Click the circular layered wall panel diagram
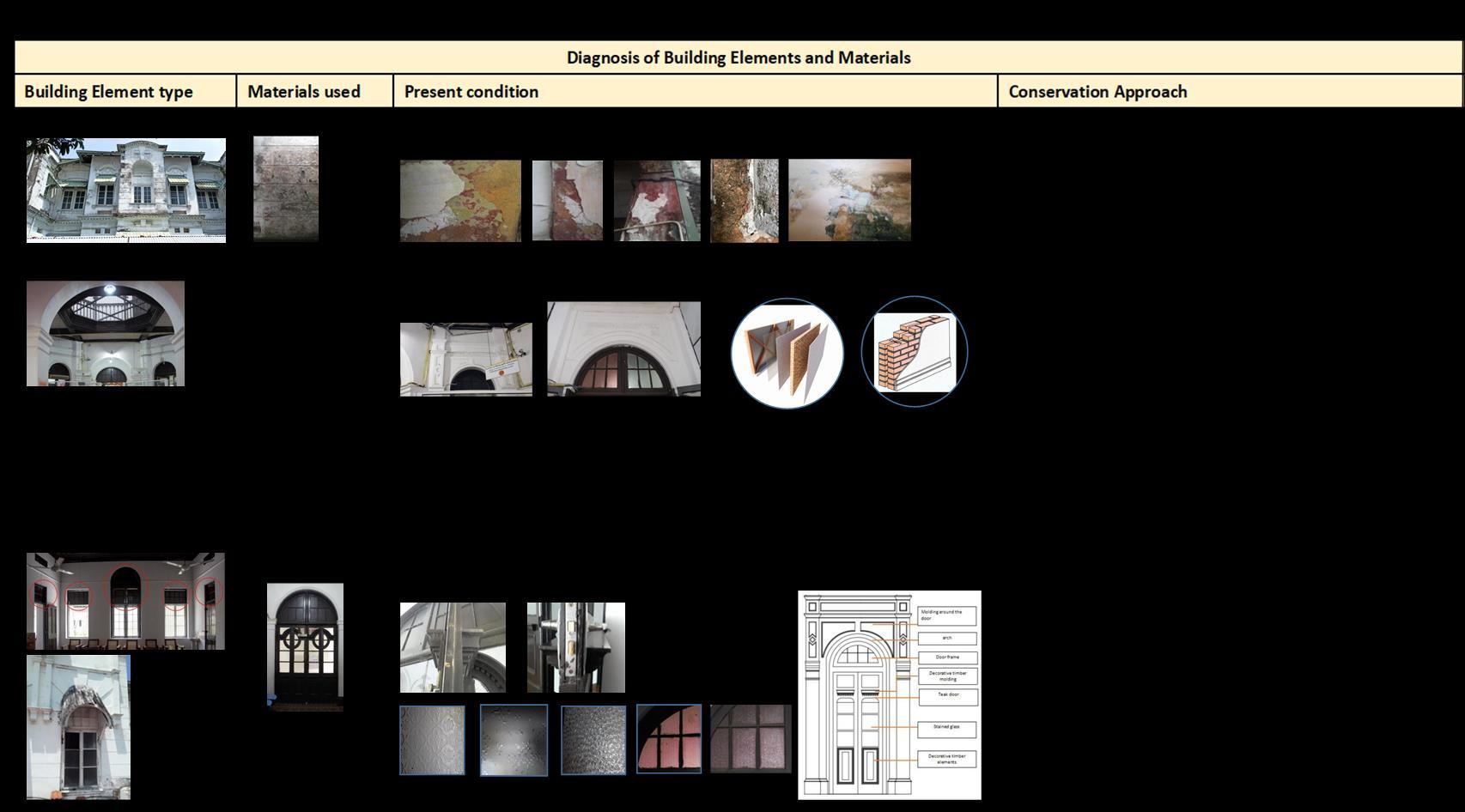The width and height of the screenshot is (1465, 812). [x=787, y=353]
